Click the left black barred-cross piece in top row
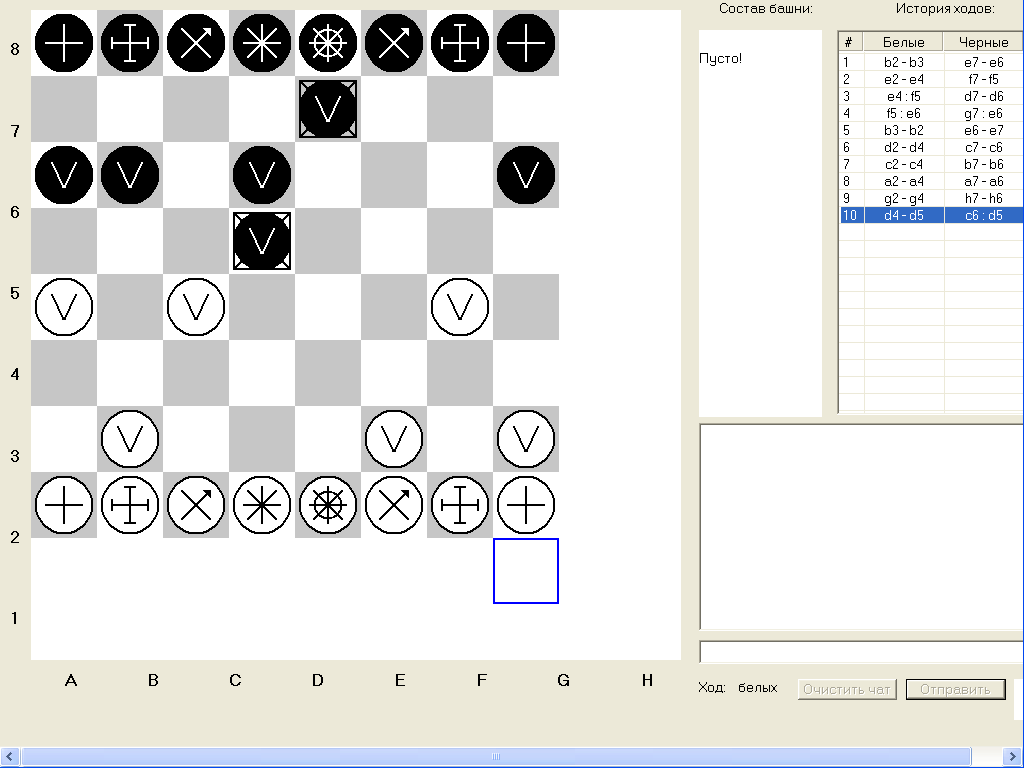The image size is (1024, 768). pos(130,43)
